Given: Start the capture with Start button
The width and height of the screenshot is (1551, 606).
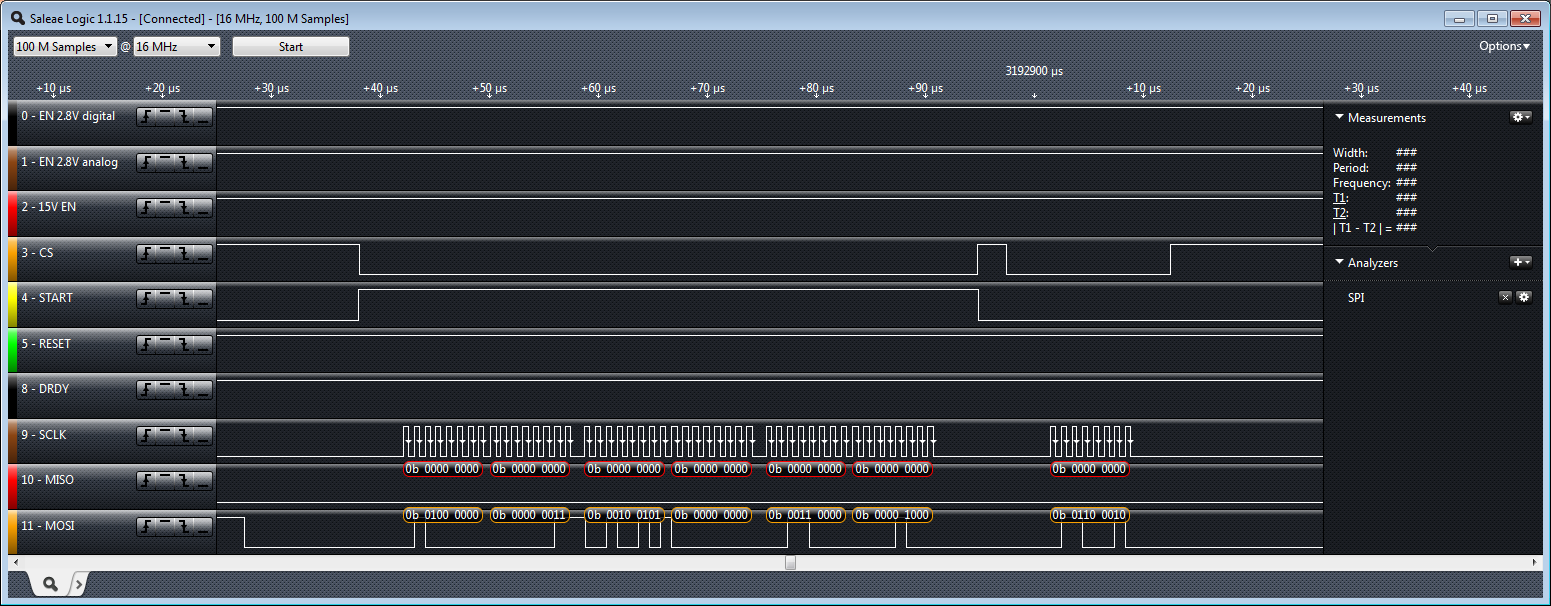Looking at the screenshot, I should click(291, 47).
